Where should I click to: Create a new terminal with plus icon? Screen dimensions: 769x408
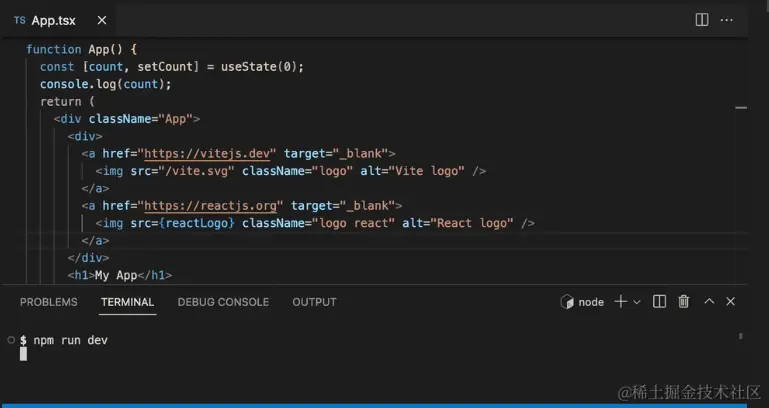(x=620, y=302)
